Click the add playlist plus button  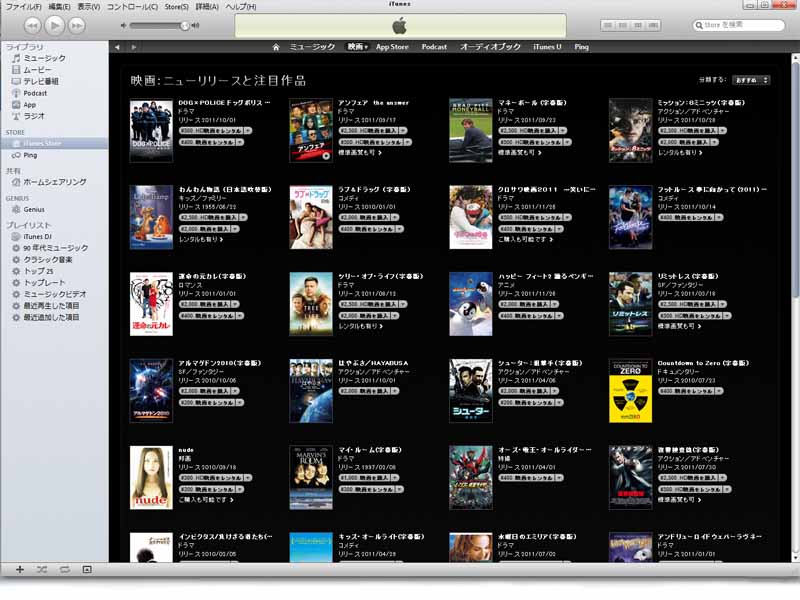pos(20,569)
